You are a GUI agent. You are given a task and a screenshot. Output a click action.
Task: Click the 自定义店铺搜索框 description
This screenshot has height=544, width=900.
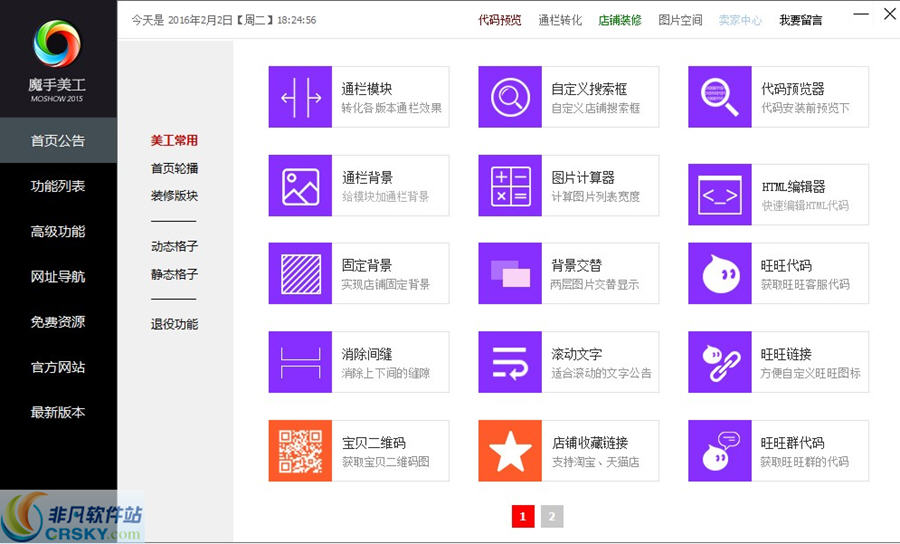(x=596, y=108)
